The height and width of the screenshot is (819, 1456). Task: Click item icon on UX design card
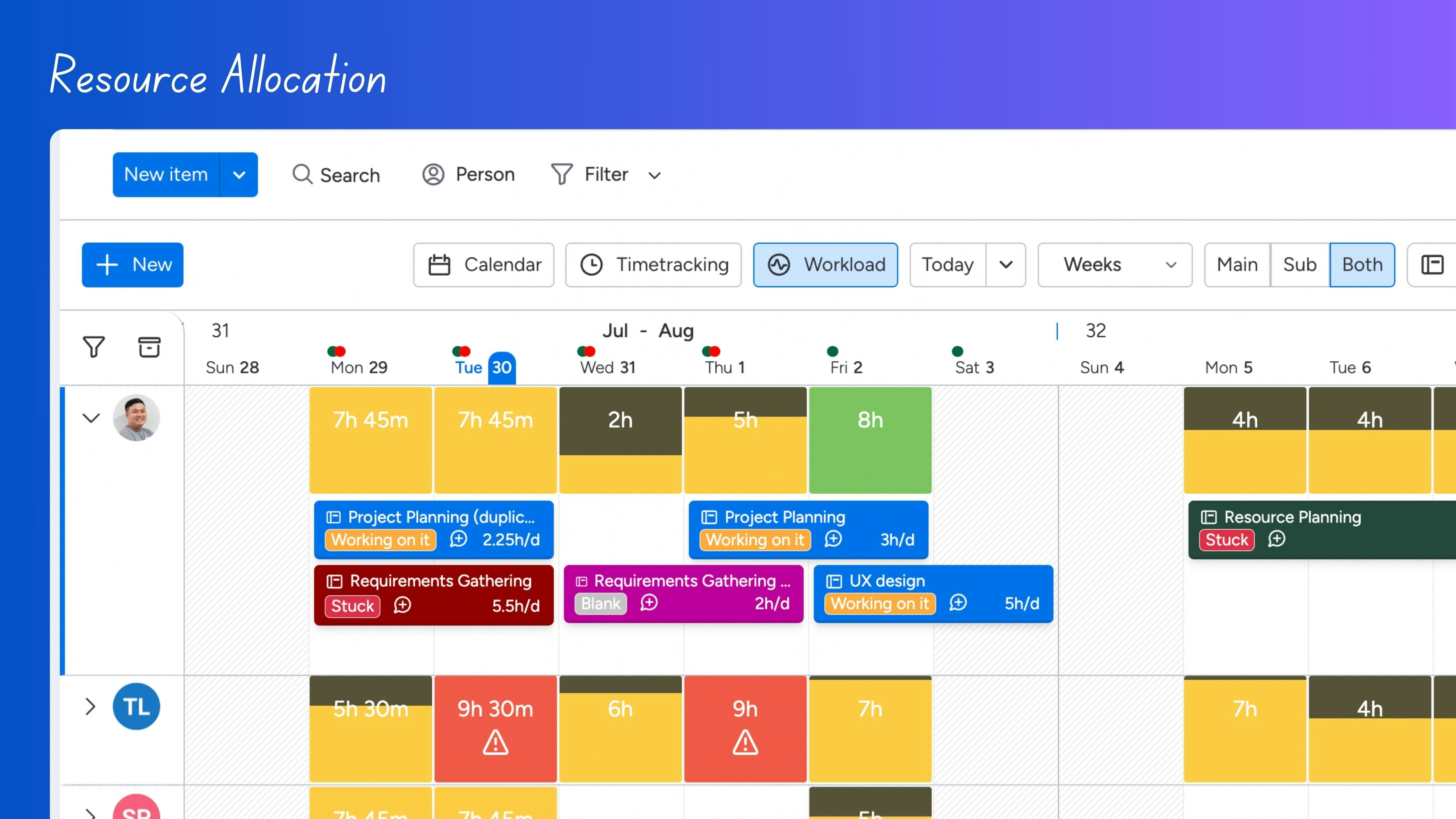(x=834, y=581)
